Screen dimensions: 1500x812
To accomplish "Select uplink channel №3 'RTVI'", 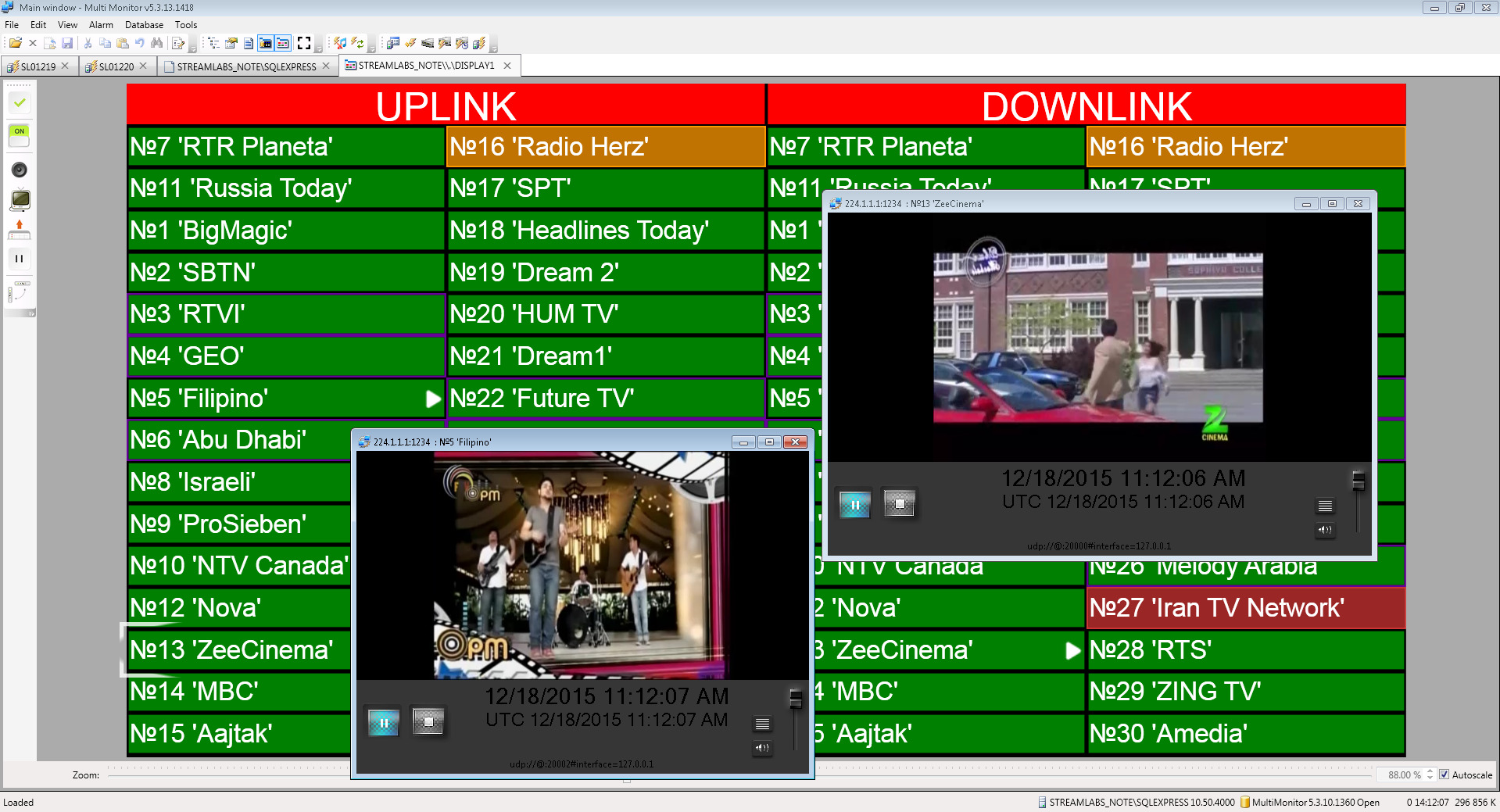I will pyautogui.click(x=285, y=314).
